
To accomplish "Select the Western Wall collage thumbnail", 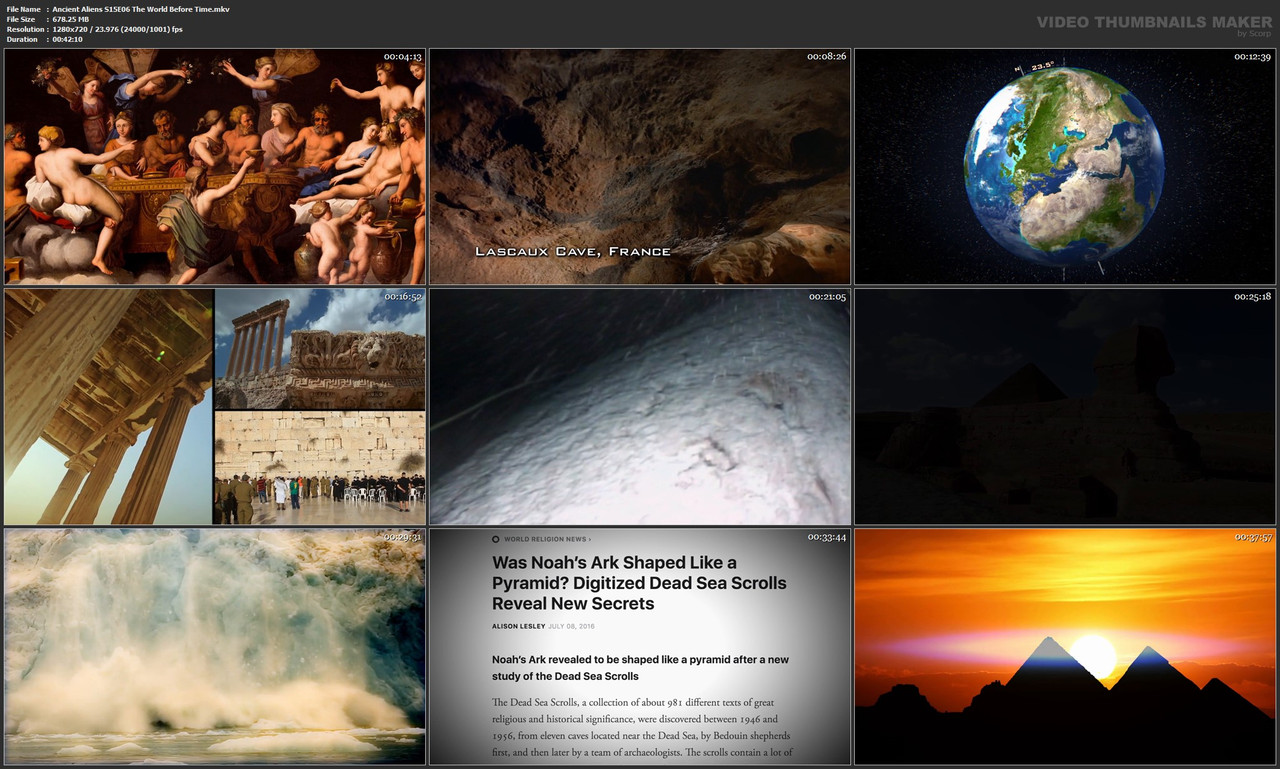I will [318, 467].
